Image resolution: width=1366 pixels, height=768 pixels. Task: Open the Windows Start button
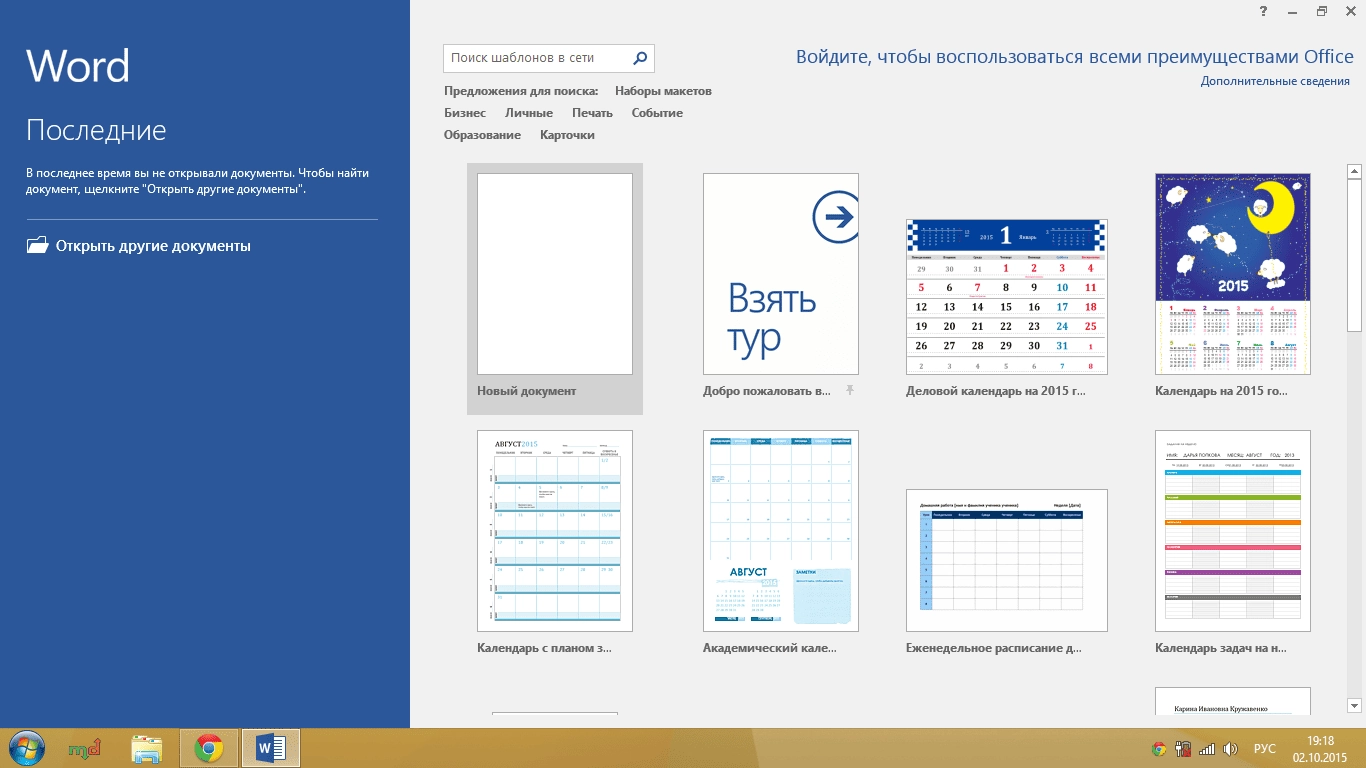point(27,748)
